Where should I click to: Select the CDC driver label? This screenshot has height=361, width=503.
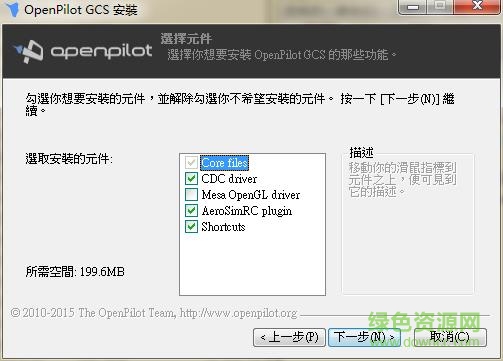point(229,179)
